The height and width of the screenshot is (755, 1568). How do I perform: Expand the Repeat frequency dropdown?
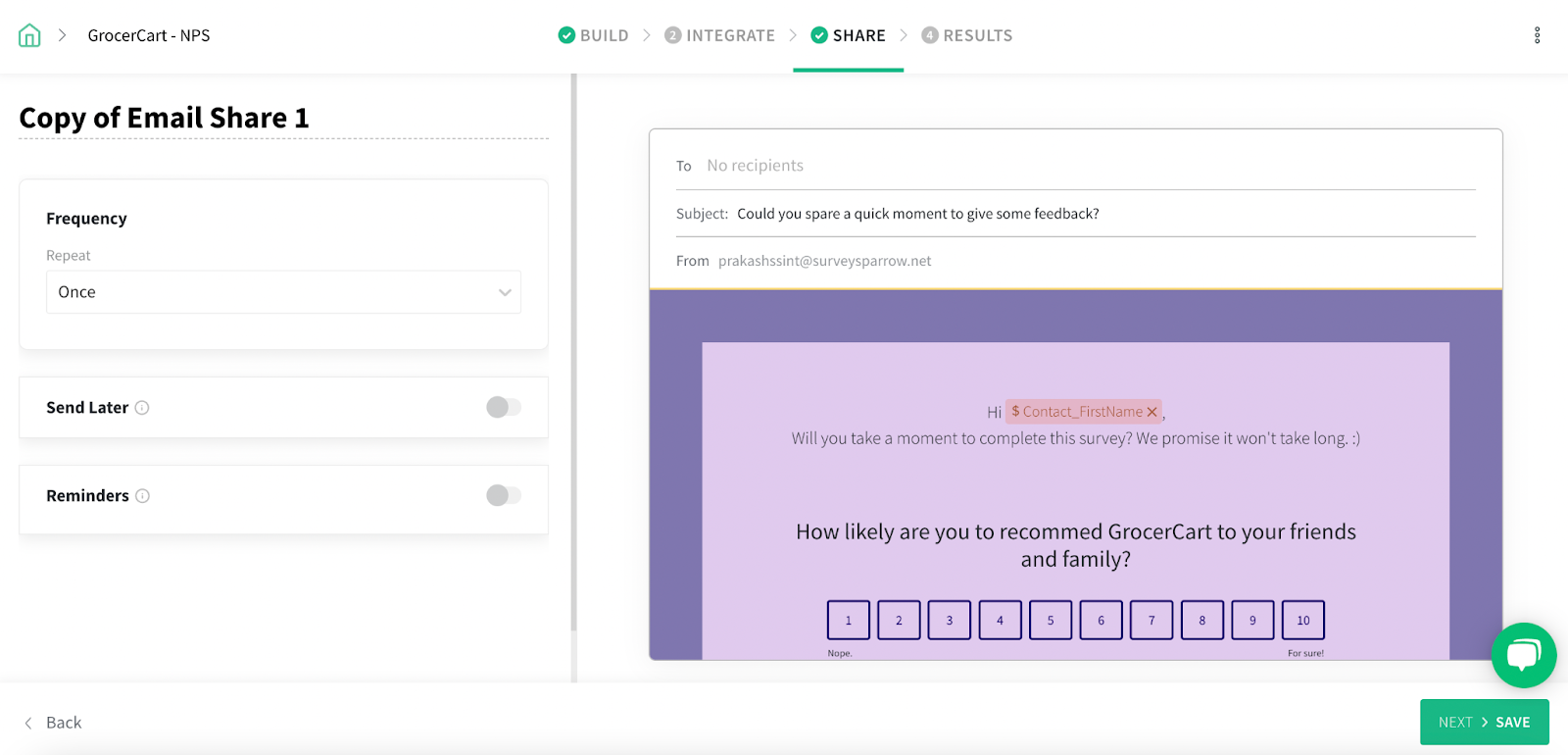pyautogui.click(x=283, y=292)
